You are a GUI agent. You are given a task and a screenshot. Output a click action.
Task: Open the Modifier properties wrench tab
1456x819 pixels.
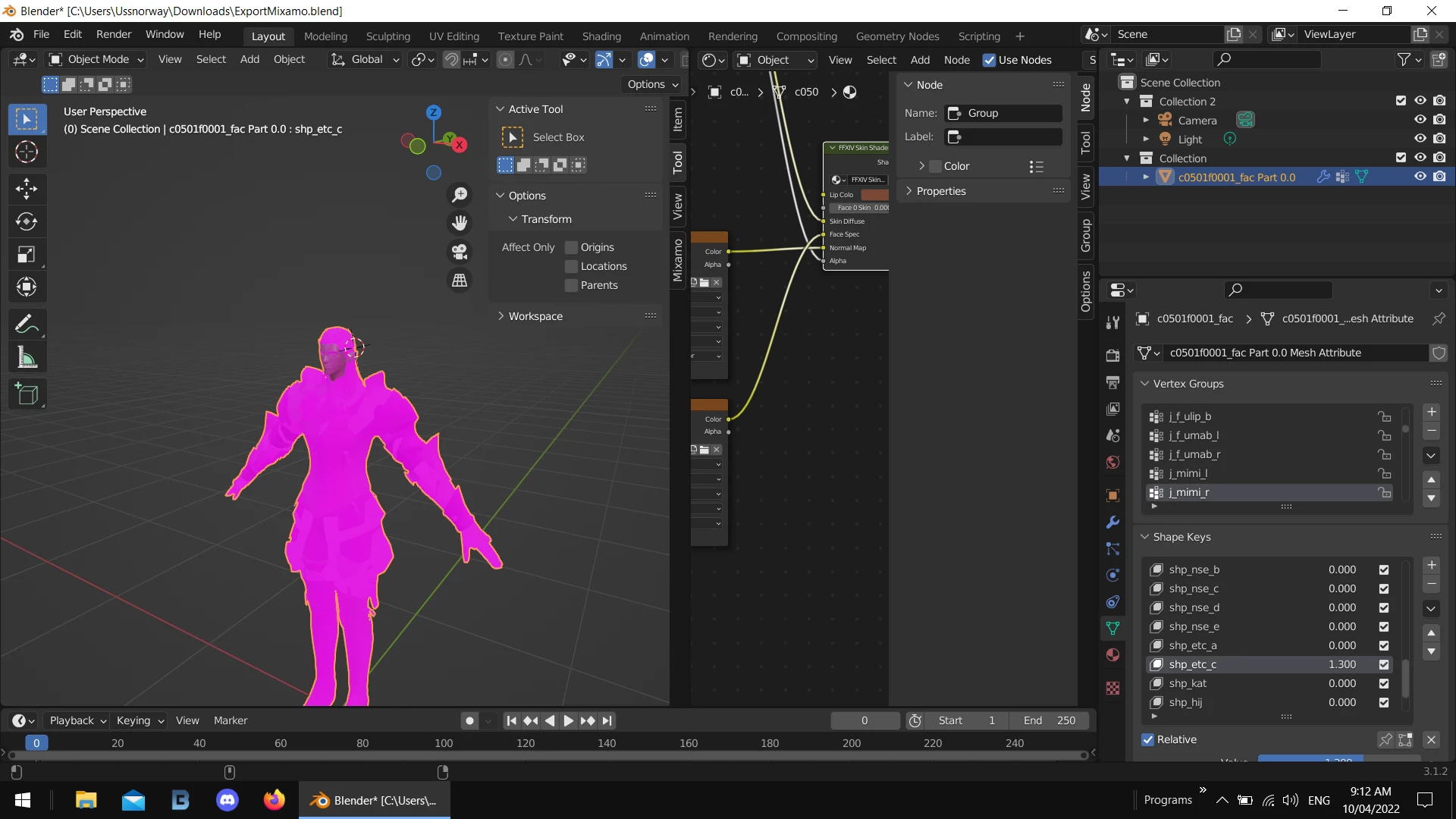pyautogui.click(x=1112, y=522)
